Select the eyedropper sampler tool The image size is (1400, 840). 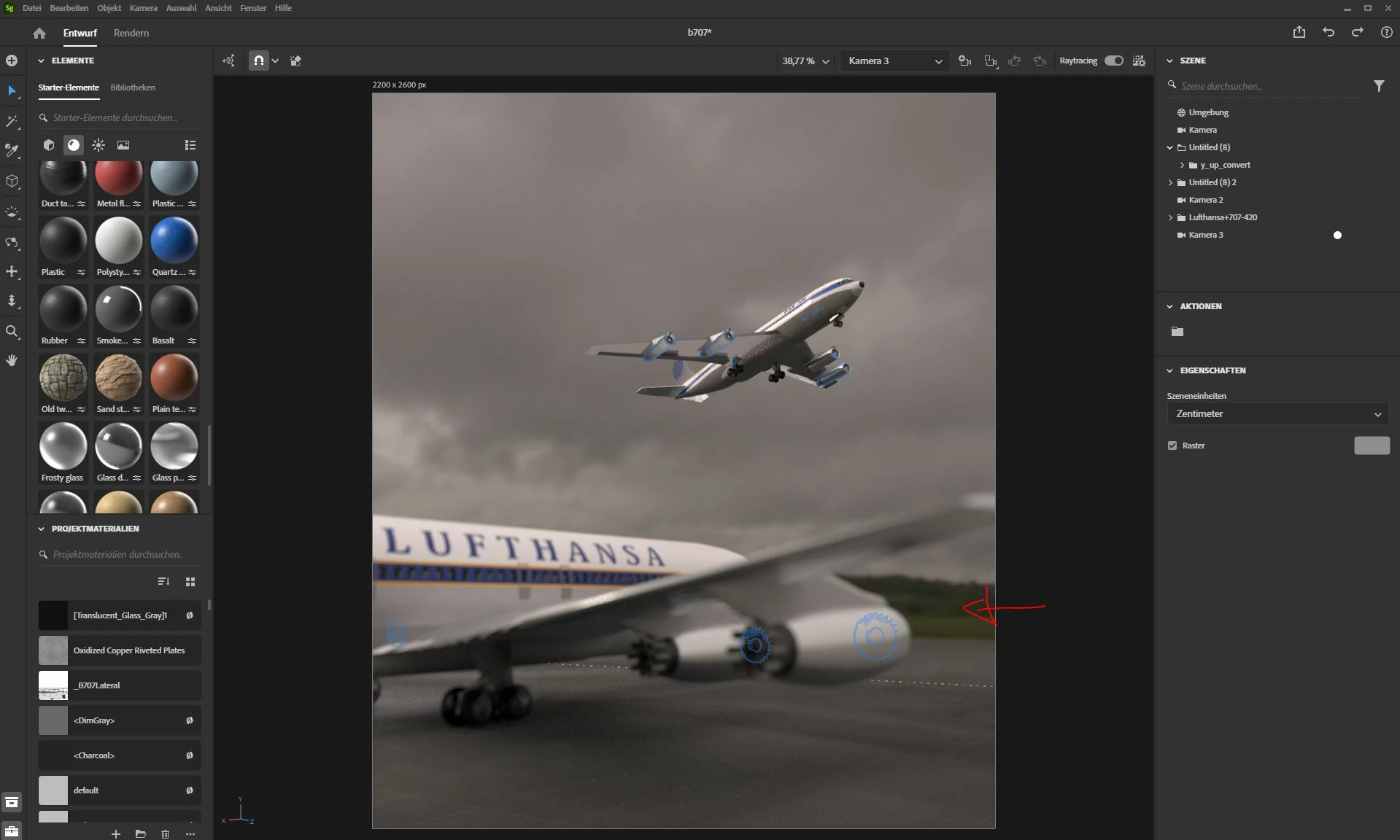[12, 151]
